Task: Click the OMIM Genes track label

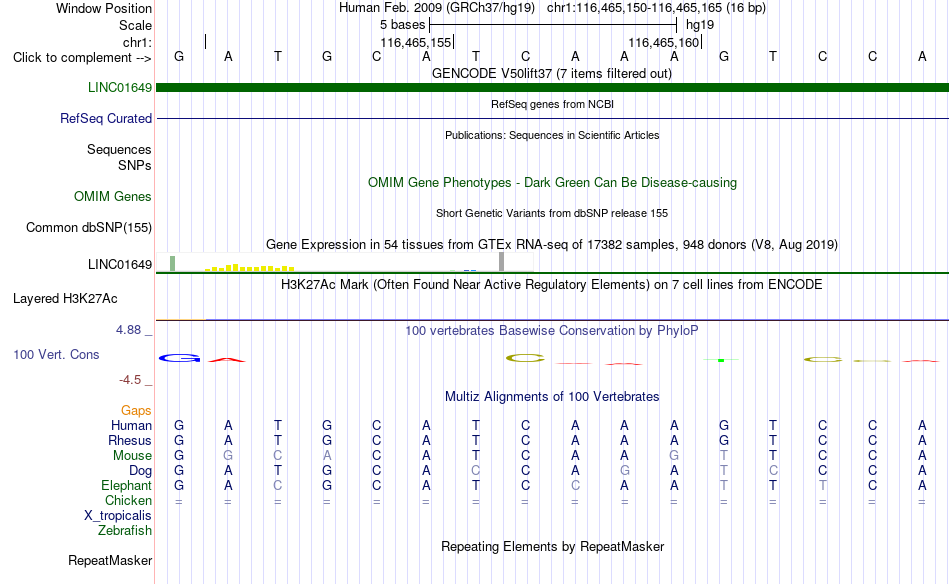Action: coord(113,196)
